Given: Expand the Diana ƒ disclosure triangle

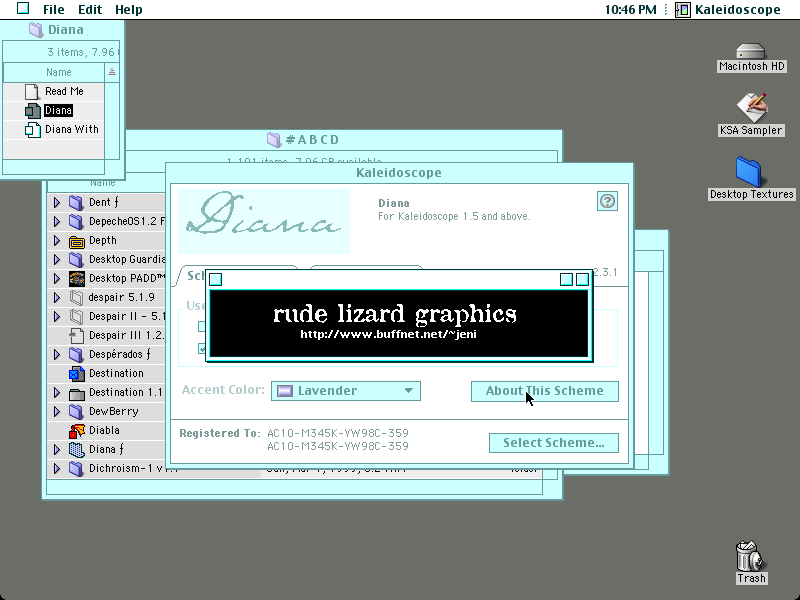Looking at the screenshot, I should click(57, 449).
